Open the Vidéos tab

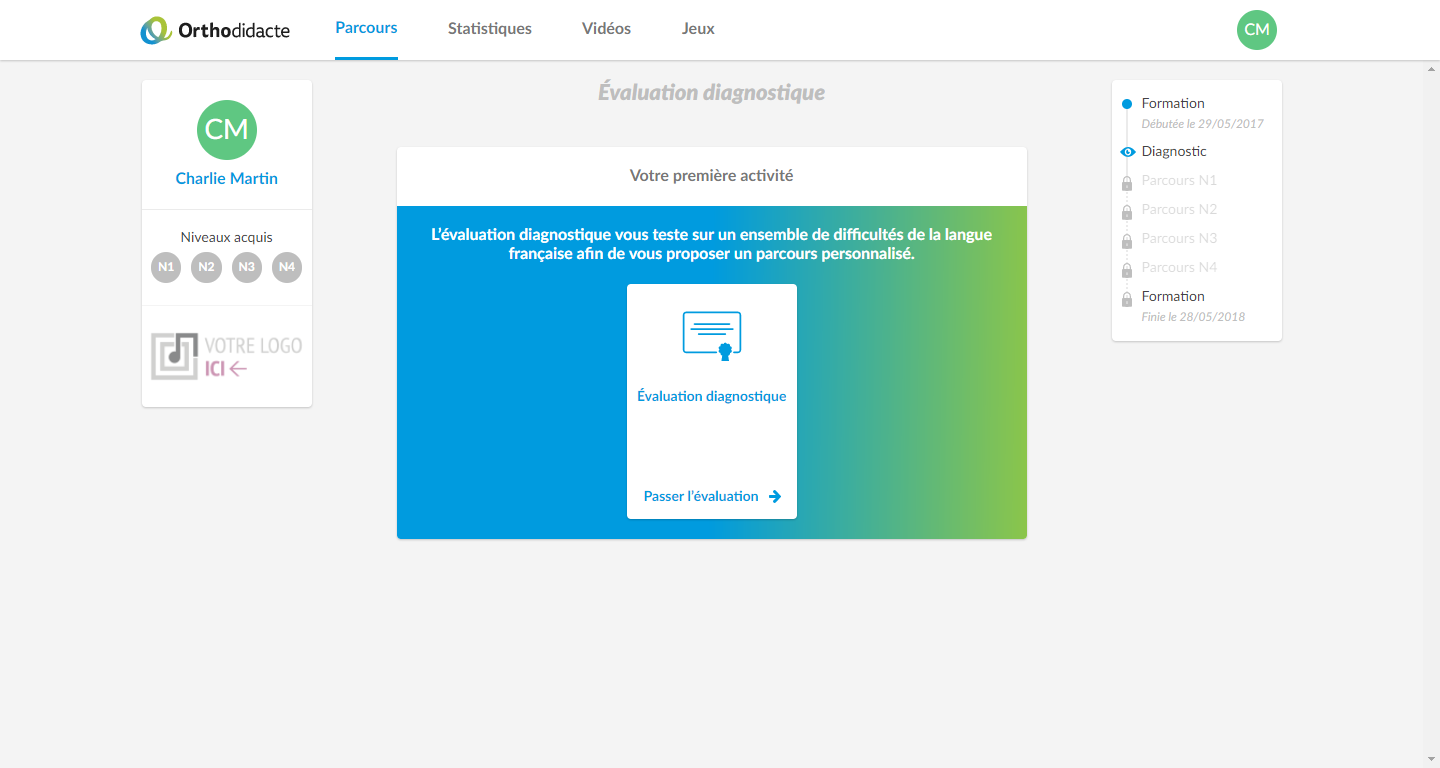click(606, 29)
